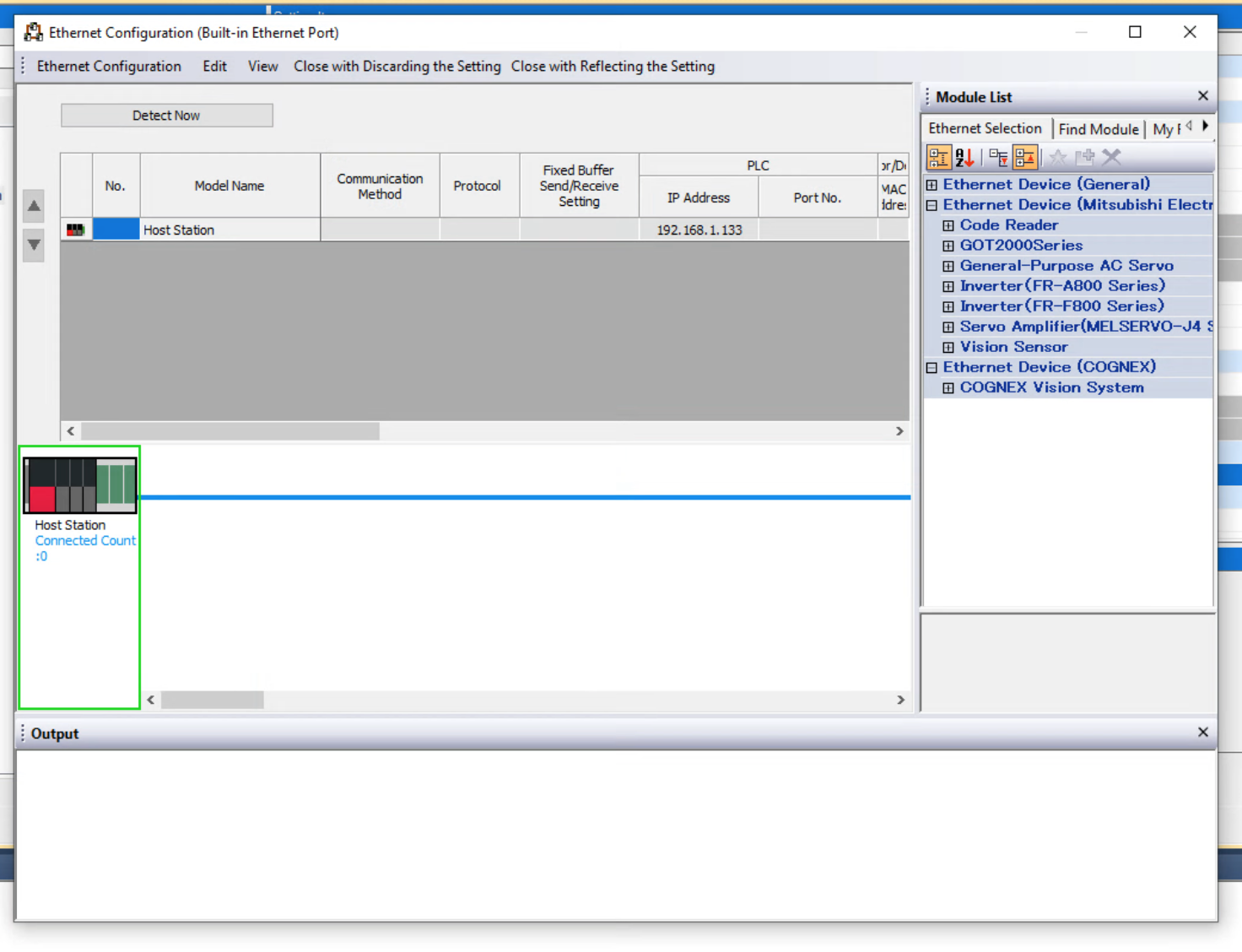Expand the GOT2000Series node

[948, 246]
